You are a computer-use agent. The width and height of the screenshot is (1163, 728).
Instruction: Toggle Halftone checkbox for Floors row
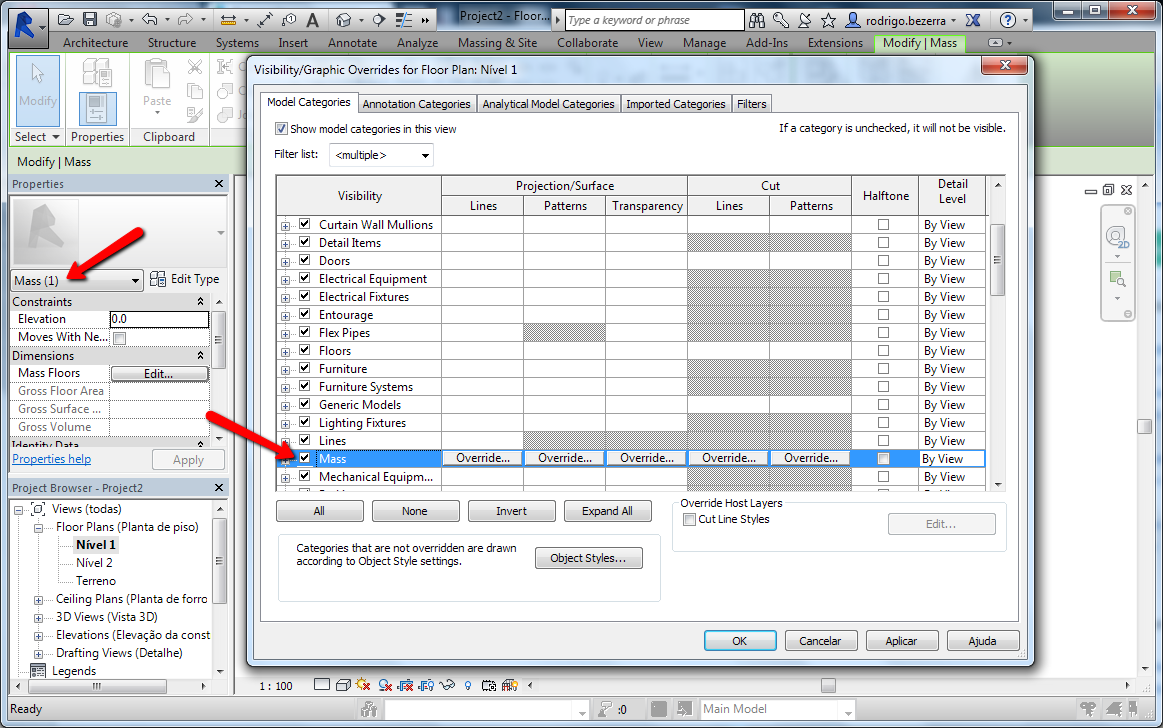point(883,351)
